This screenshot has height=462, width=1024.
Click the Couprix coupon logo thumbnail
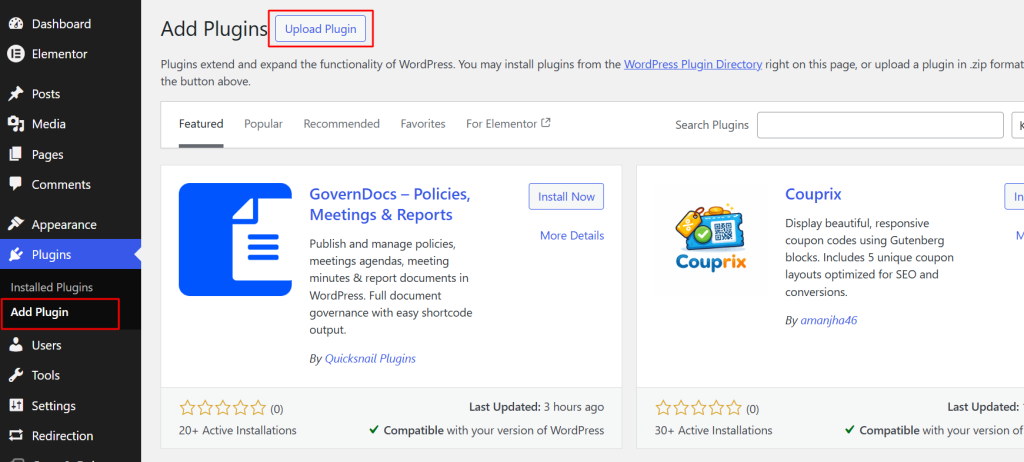coord(711,239)
